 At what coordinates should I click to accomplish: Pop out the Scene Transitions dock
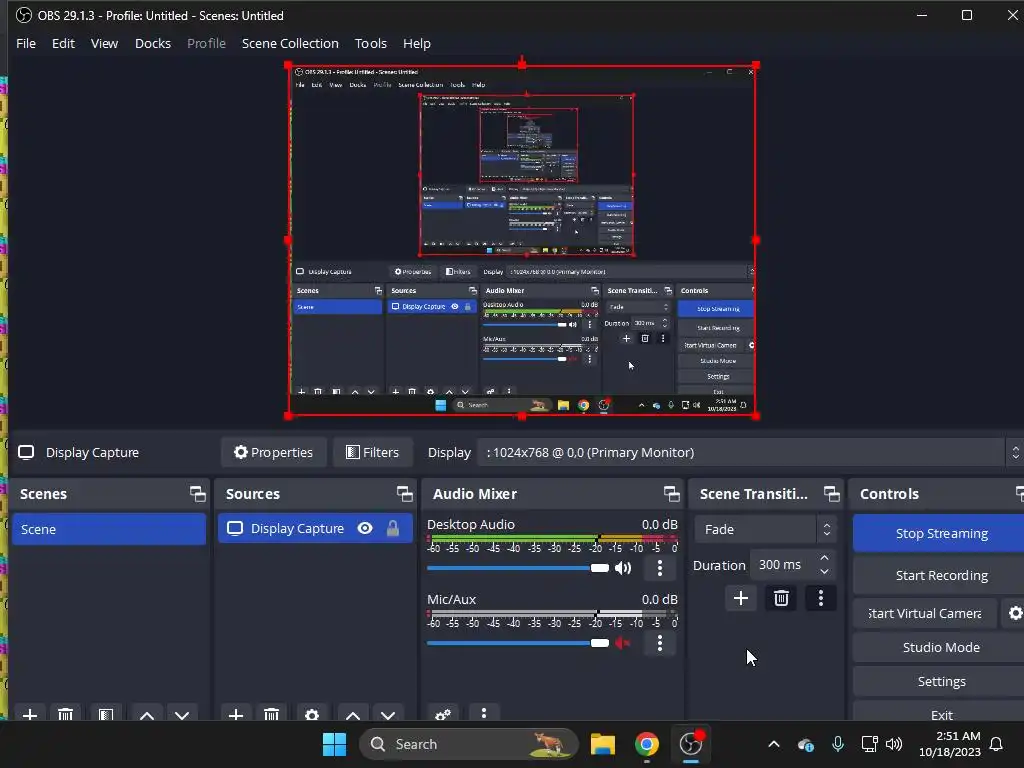[x=831, y=494]
